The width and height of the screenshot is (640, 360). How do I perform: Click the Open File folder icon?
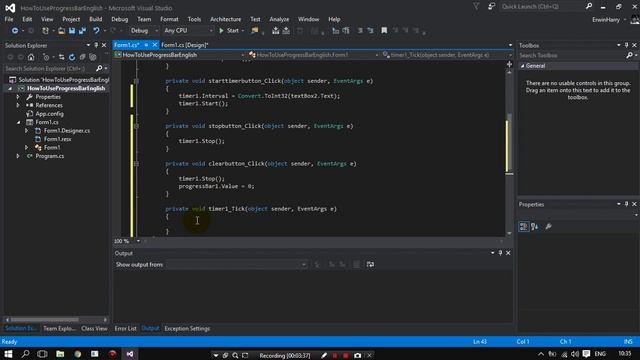[61, 31]
